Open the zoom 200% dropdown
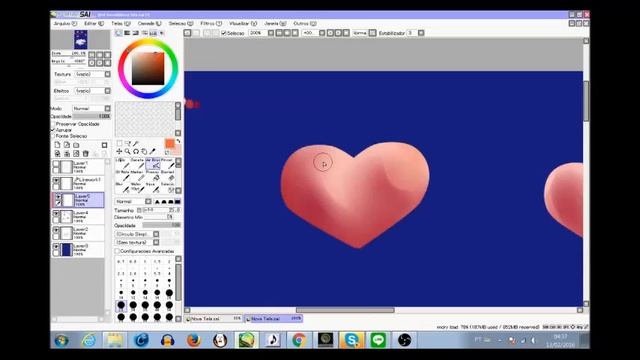 [271, 33]
